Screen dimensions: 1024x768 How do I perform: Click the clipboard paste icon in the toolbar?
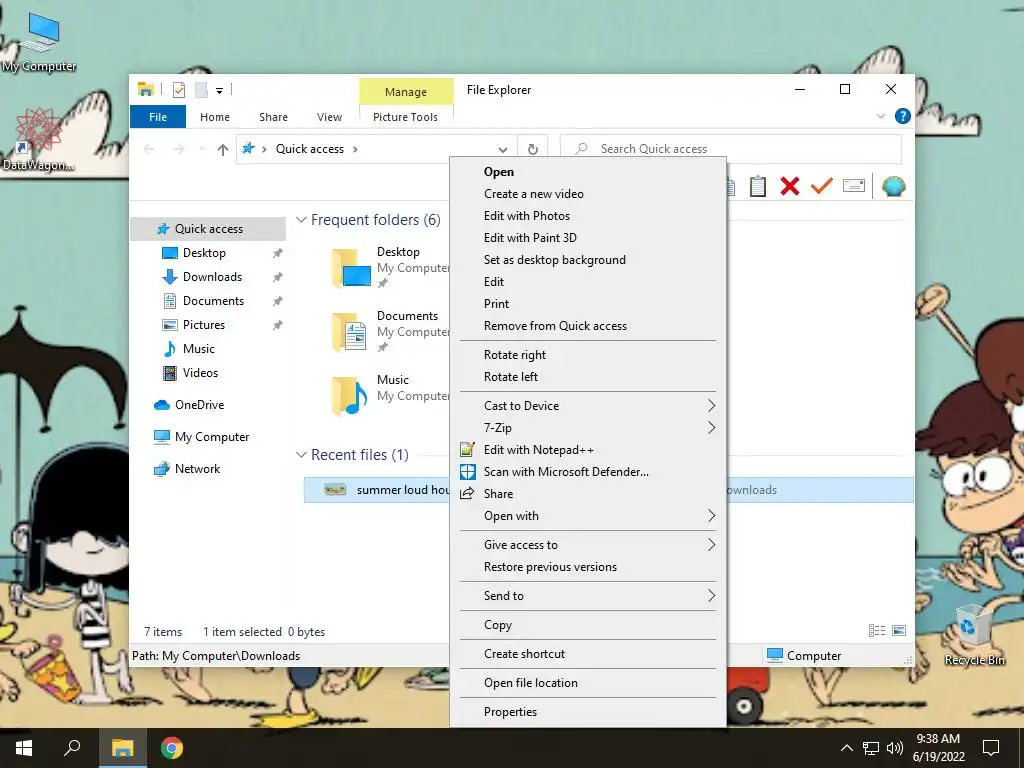click(758, 187)
